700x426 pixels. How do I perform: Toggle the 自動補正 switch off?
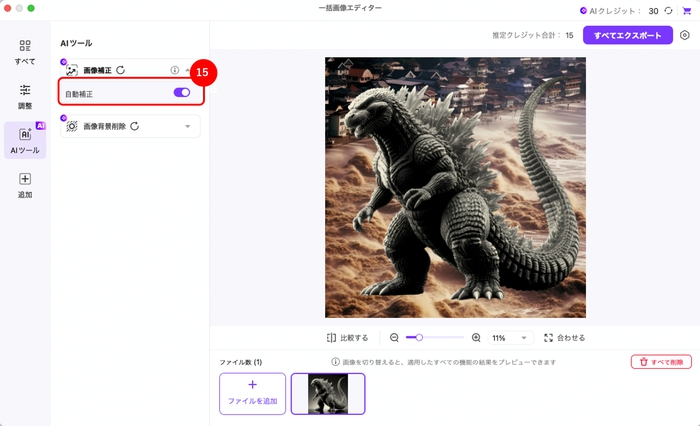(x=182, y=92)
